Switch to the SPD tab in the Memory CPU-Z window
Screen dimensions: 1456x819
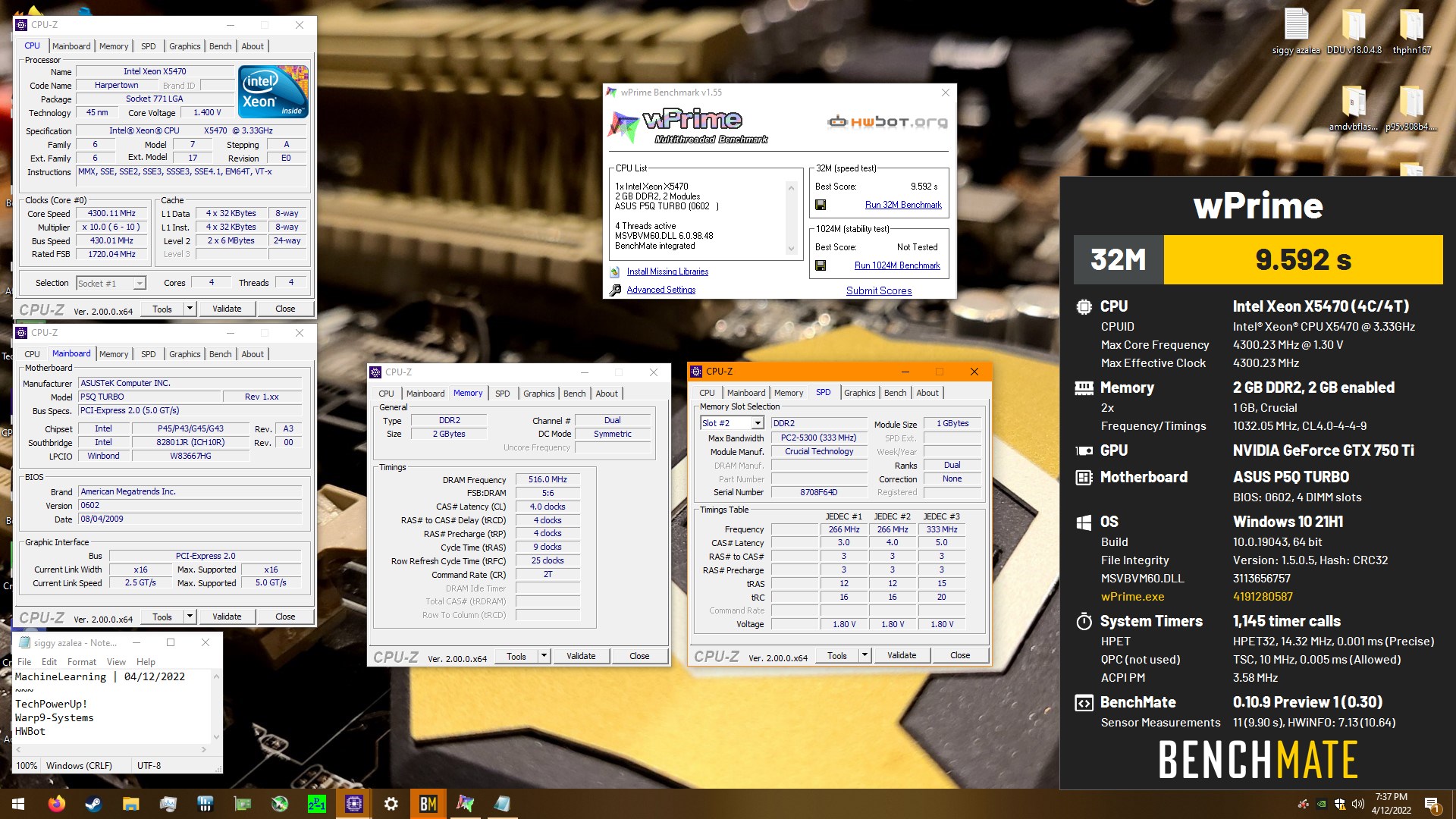(x=502, y=394)
